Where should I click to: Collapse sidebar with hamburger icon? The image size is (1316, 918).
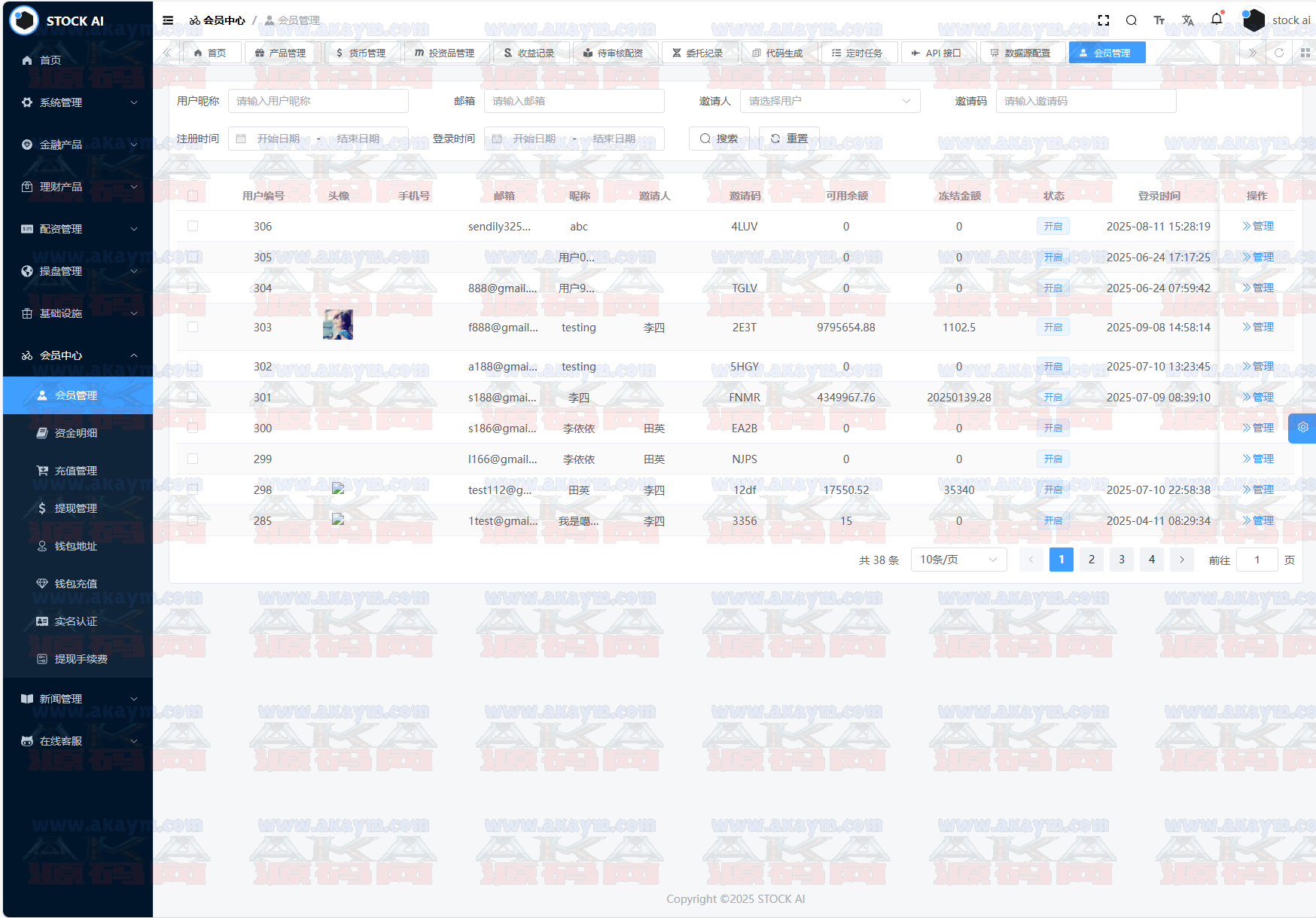click(168, 20)
